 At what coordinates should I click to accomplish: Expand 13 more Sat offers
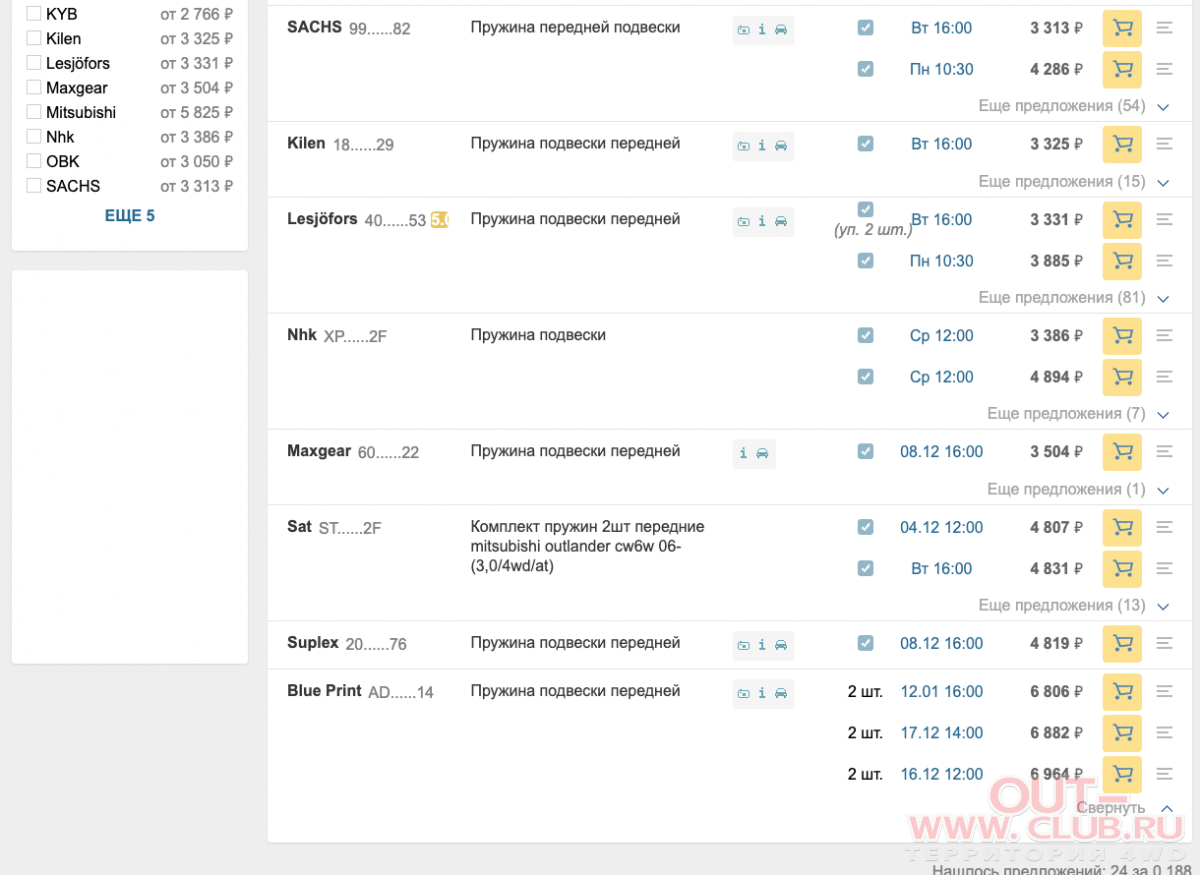[x=1074, y=606]
